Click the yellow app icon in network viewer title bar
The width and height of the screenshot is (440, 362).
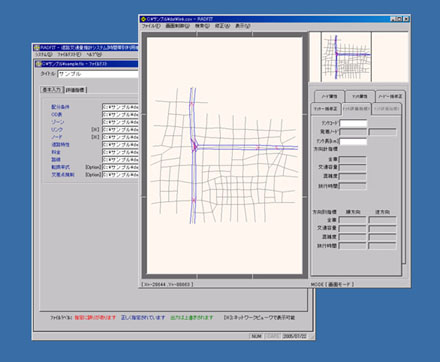tap(144, 19)
